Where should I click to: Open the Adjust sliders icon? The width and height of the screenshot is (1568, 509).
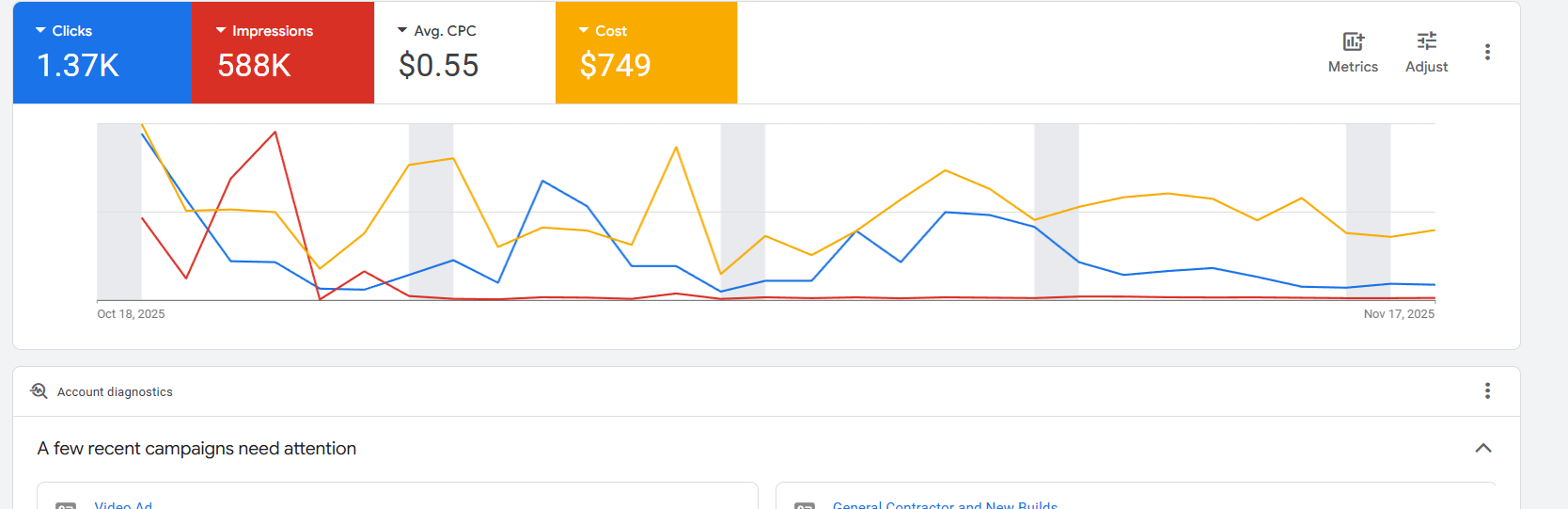[x=1426, y=41]
